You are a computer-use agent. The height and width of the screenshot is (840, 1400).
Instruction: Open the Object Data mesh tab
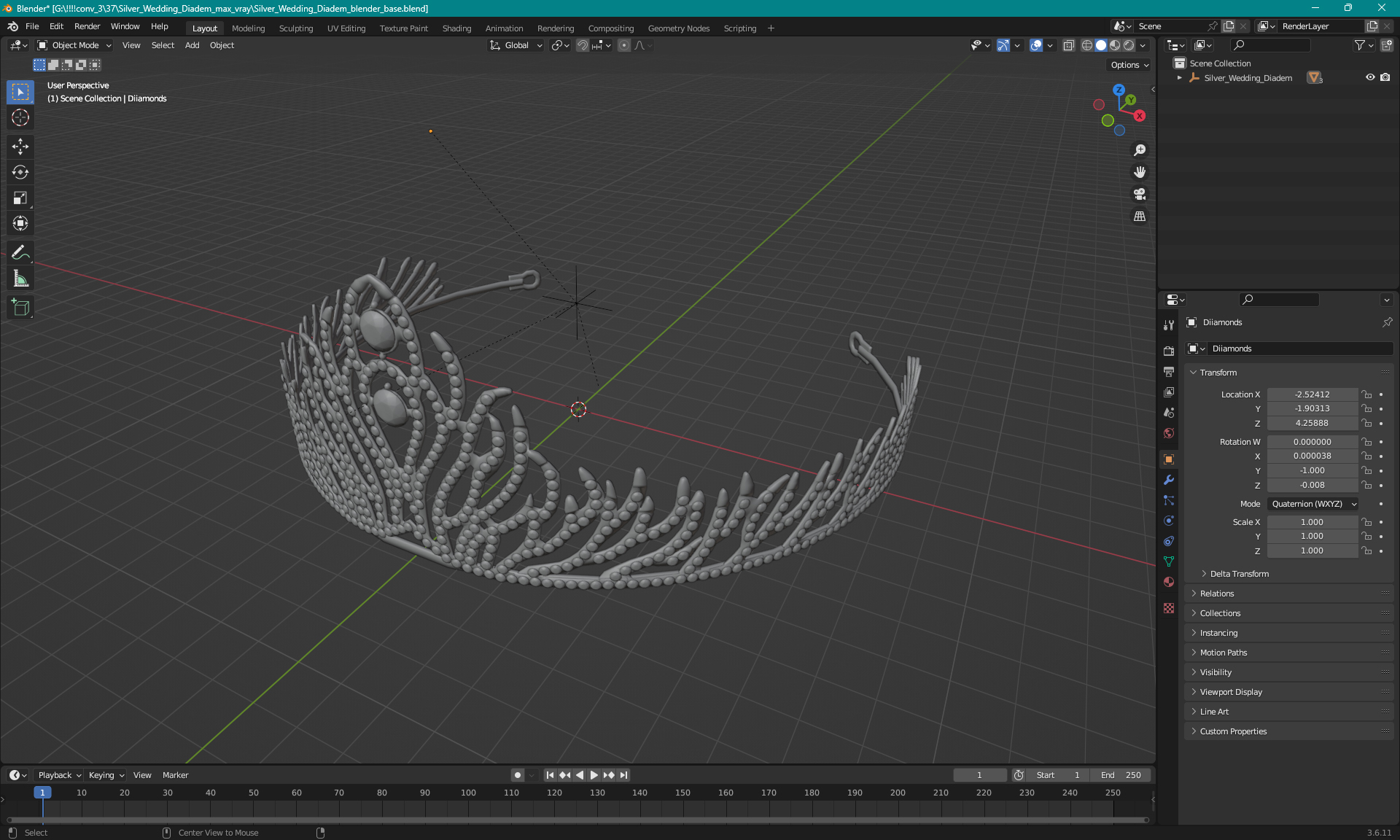coord(1169,561)
